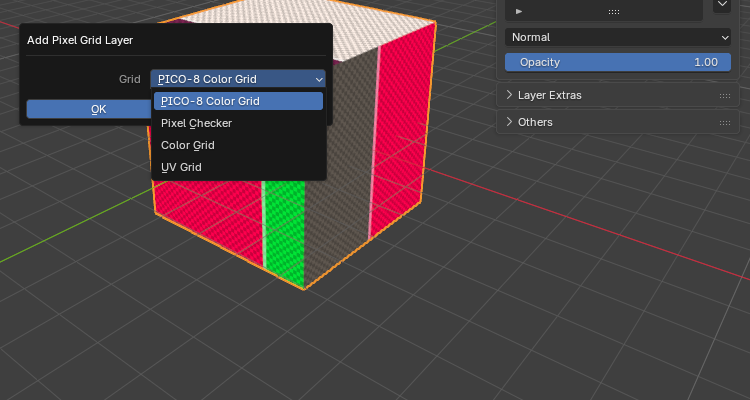Expand the Layer Extras panel
Image resolution: width=750 pixels, height=400 pixels.
coord(618,95)
